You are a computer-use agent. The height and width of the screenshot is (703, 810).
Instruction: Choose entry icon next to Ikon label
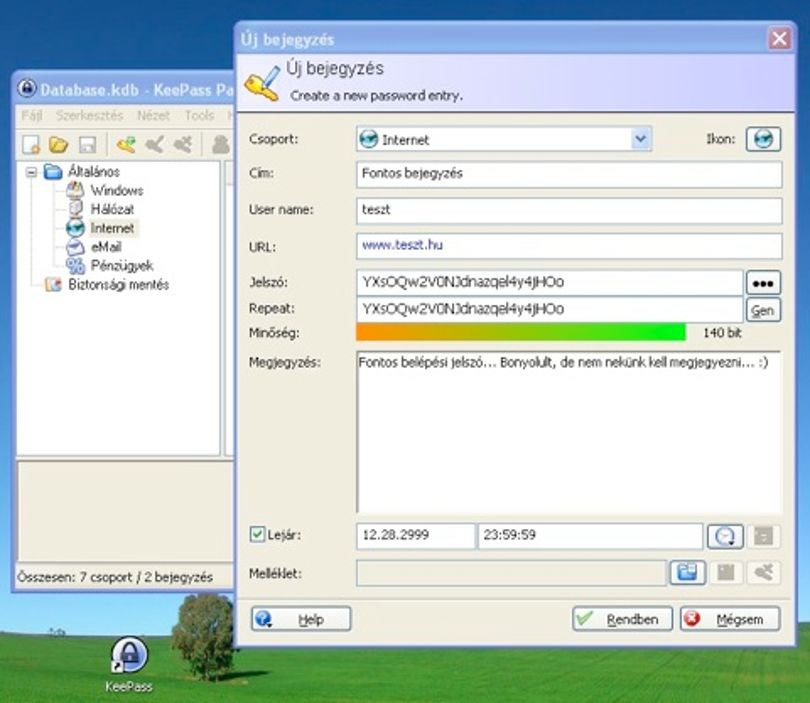(763, 139)
